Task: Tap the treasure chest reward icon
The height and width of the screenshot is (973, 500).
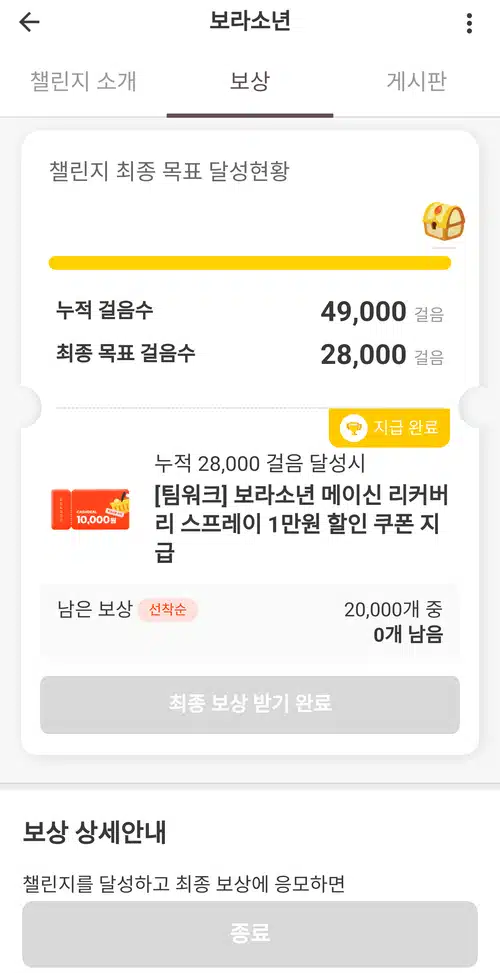Action: tap(444, 222)
